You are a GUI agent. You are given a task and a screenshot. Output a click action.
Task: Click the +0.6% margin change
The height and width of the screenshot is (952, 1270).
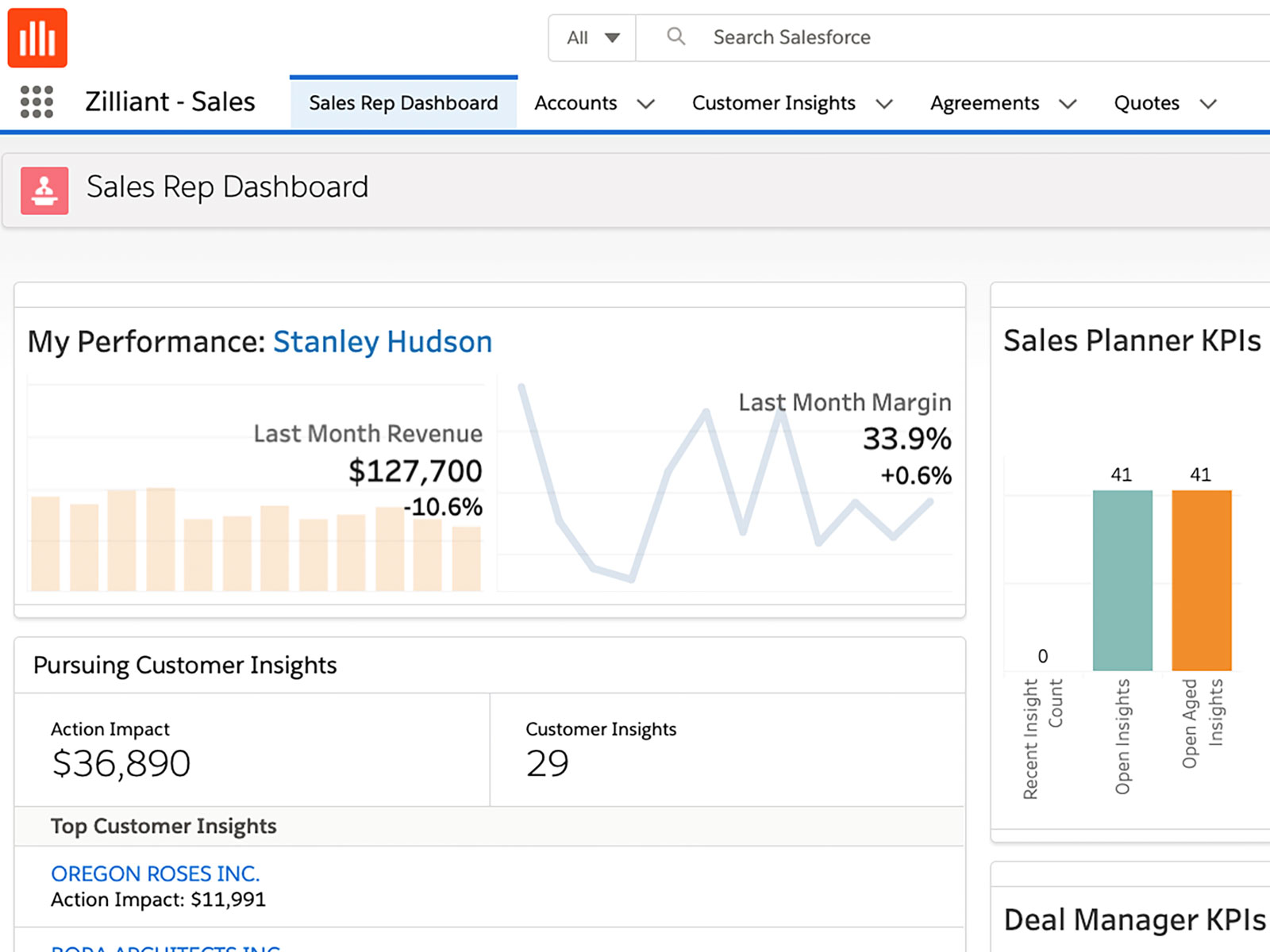point(916,475)
